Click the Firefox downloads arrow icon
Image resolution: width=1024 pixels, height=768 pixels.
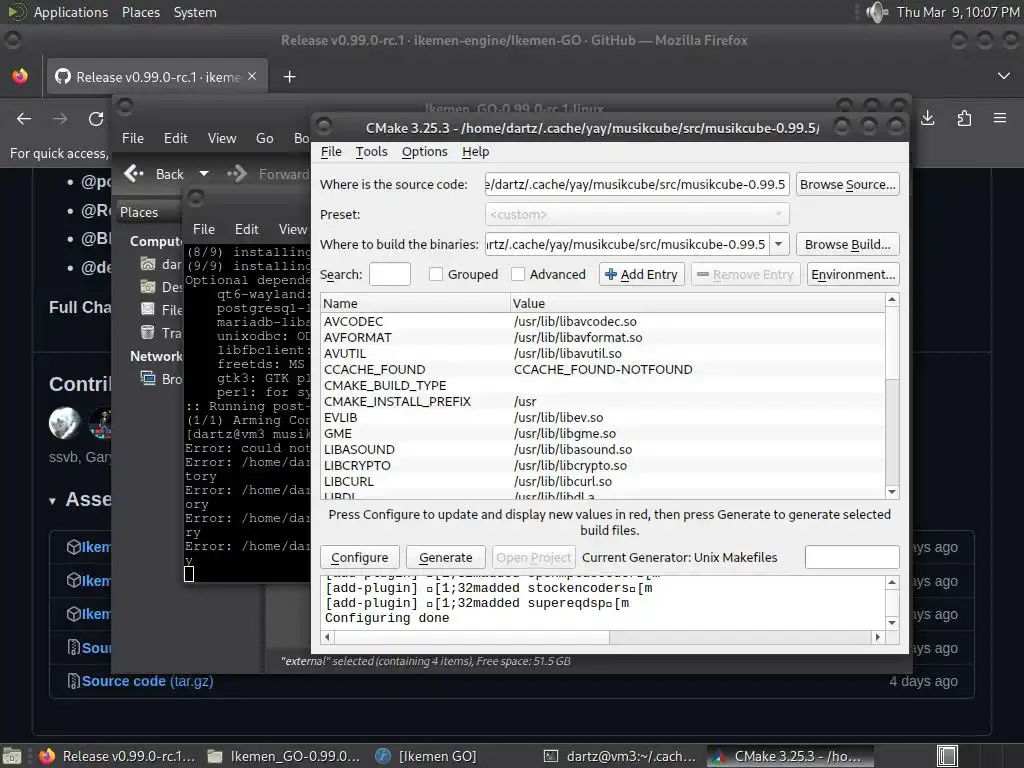[927, 118]
